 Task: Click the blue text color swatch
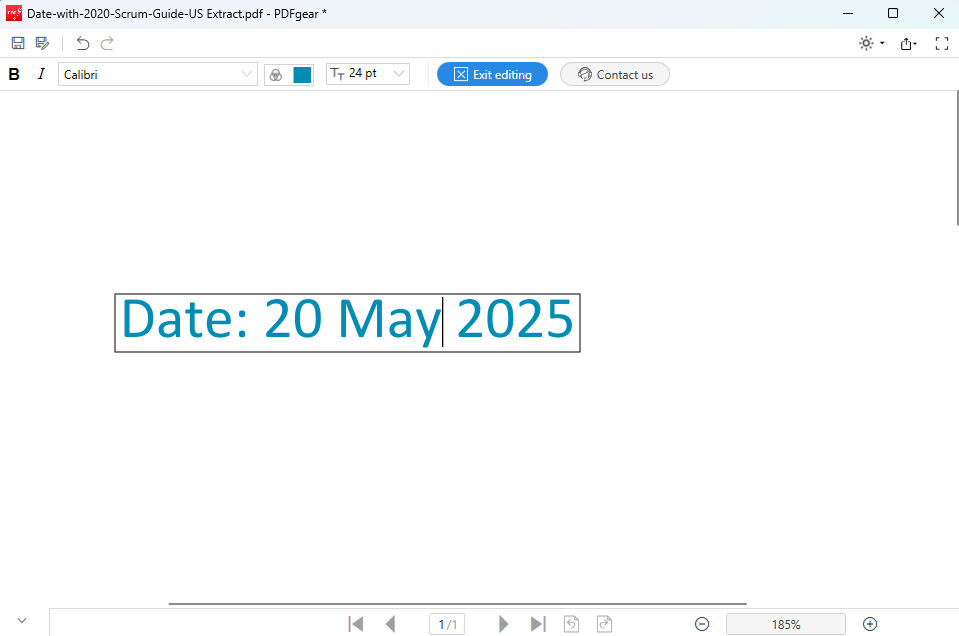tap(302, 75)
